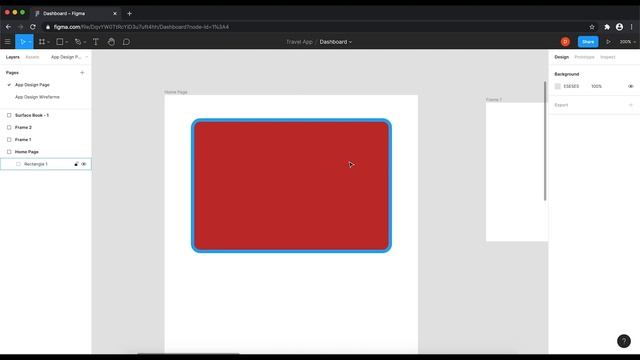This screenshot has height=360, width=640.
Task: Edit the background opacity 100% field
Action: [596, 87]
